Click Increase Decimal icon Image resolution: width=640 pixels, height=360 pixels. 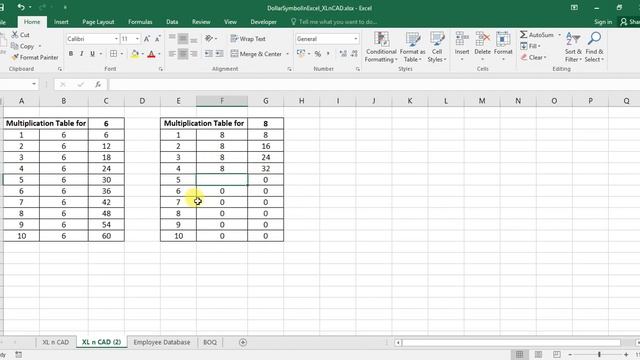343,53
